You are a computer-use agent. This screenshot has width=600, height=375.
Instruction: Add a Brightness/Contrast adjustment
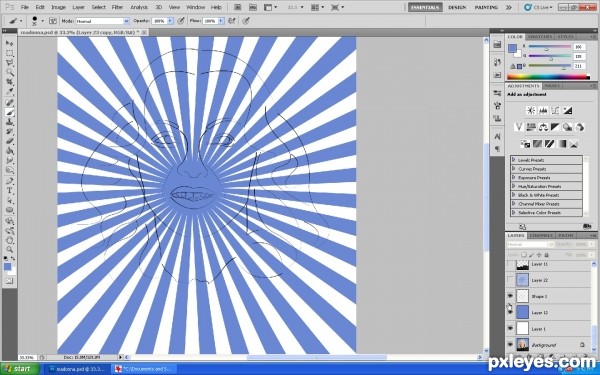[x=531, y=111]
